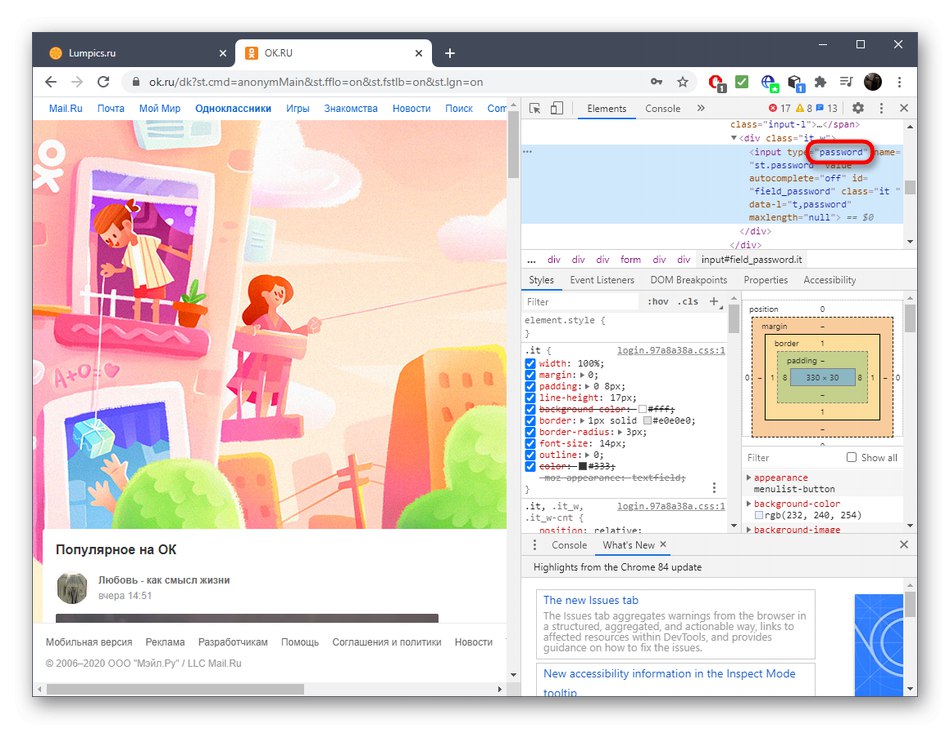The image size is (950, 729).
Task: Close the What's New tab
Action: [663, 544]
